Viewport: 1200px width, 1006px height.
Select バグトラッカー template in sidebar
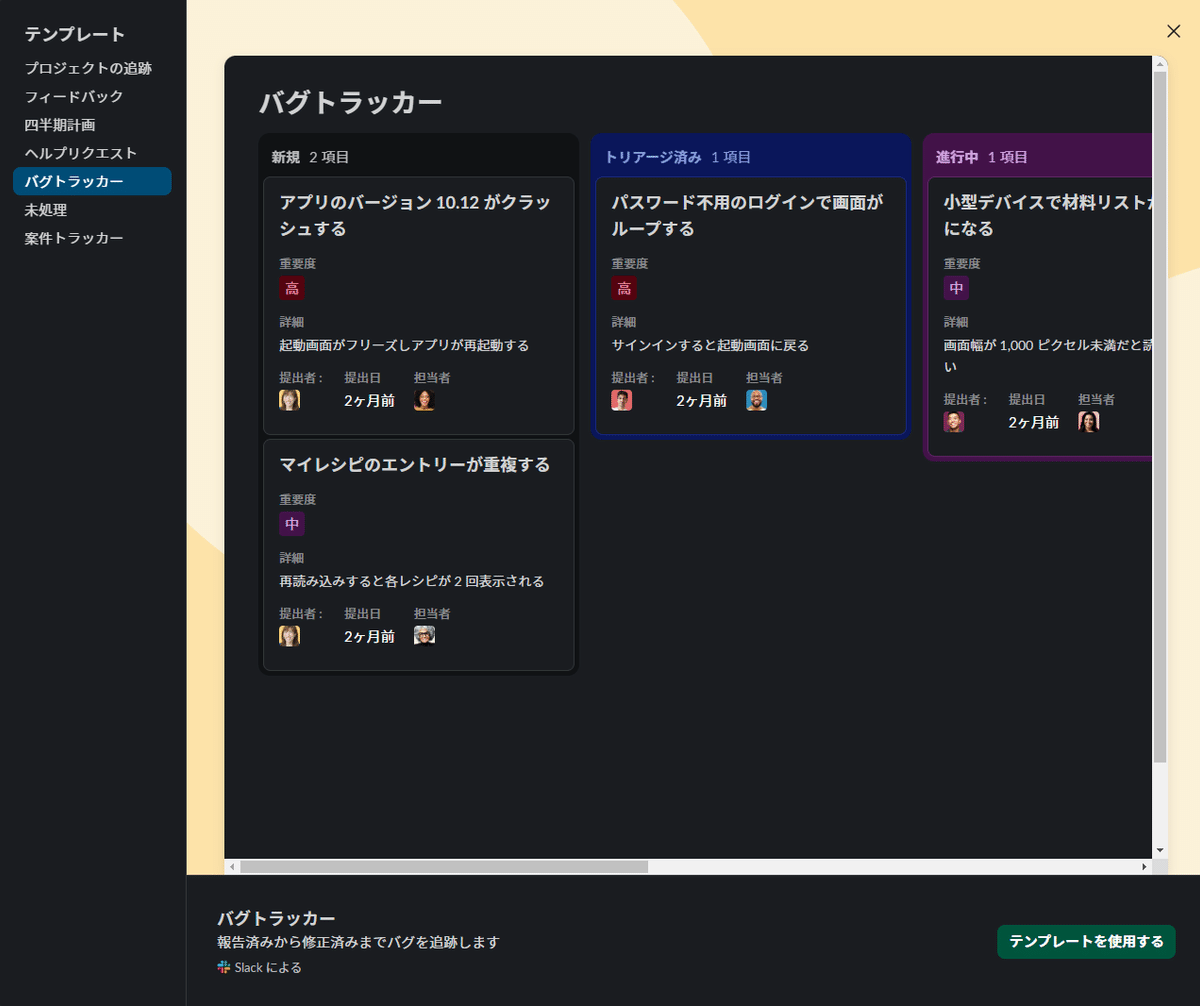pyautogui.click(x=92, y=181)
